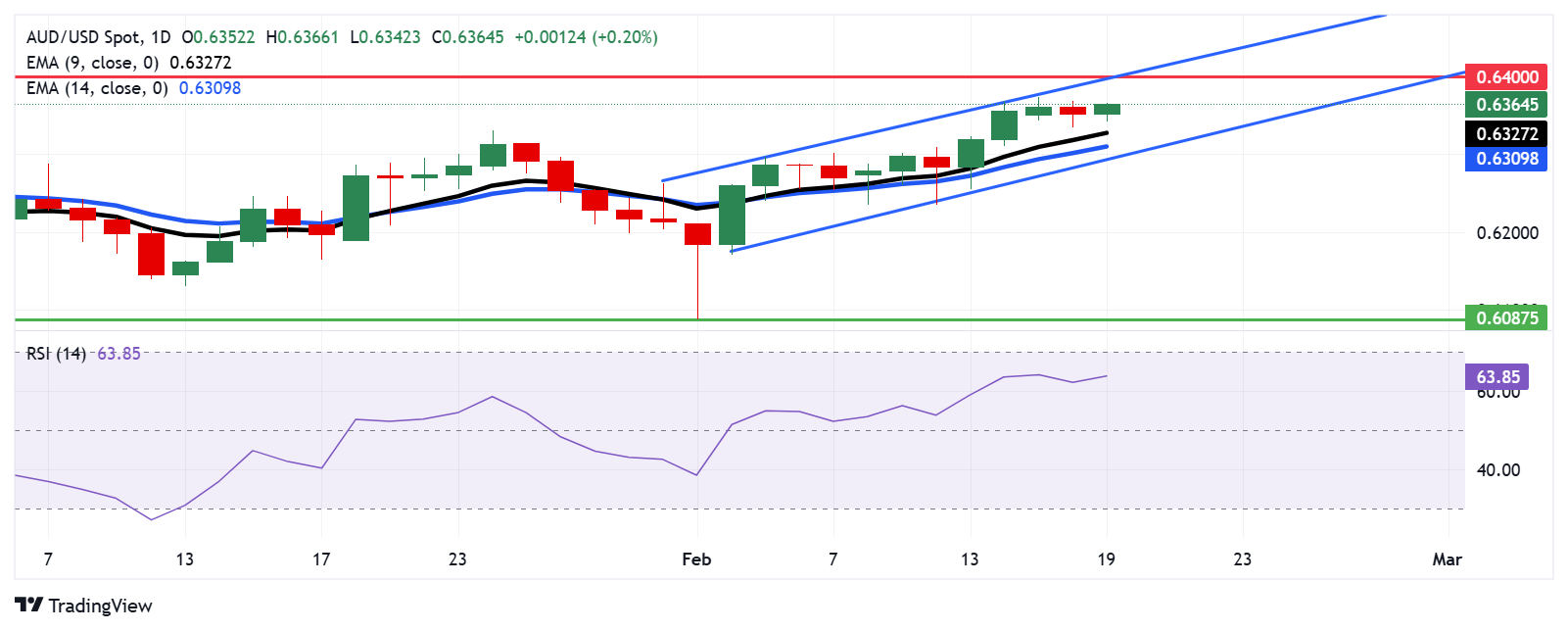Click the red 0.64000 price label
The height and width of the screenshot is (631, 1568).
coord(1506,76)
